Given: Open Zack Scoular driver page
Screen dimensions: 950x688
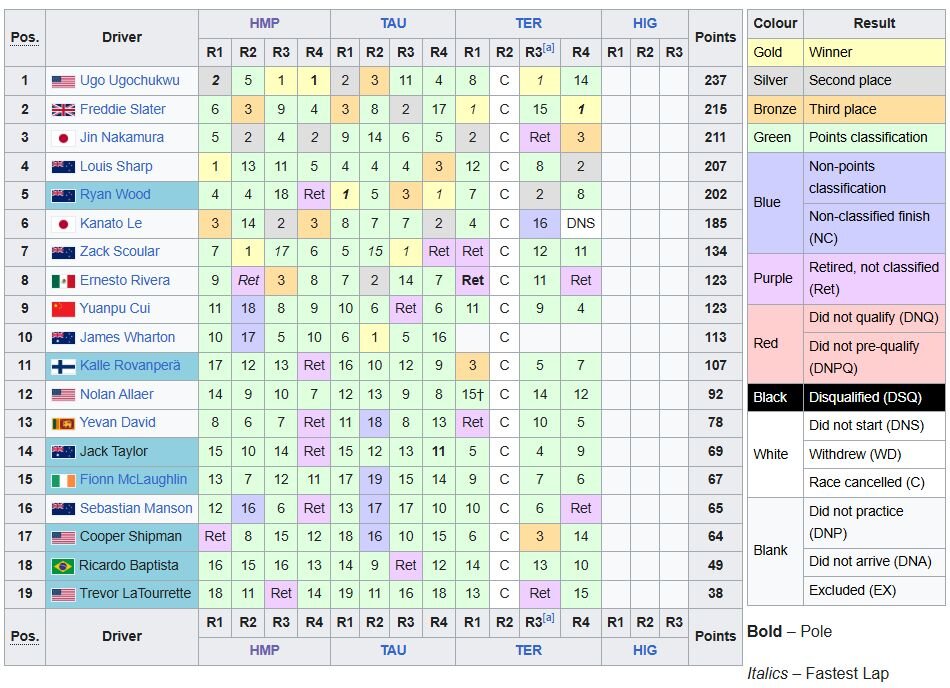Looking at the screenshot, I should click(120, 252).
